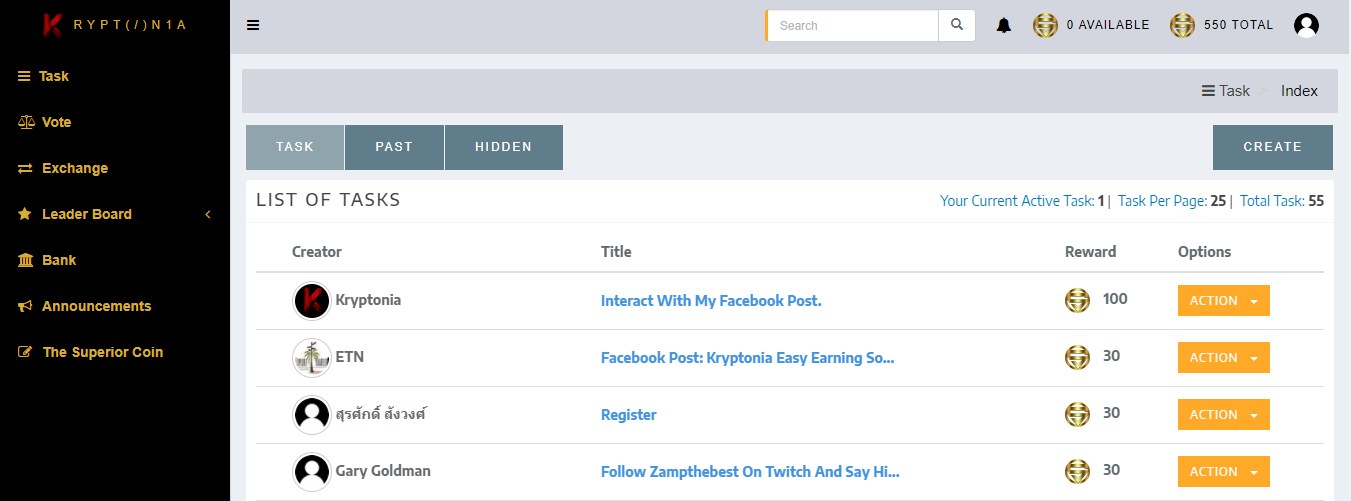1351x501 pixels.
Task: Click the Index breadcrumb
Action: tap(1300, 91)
